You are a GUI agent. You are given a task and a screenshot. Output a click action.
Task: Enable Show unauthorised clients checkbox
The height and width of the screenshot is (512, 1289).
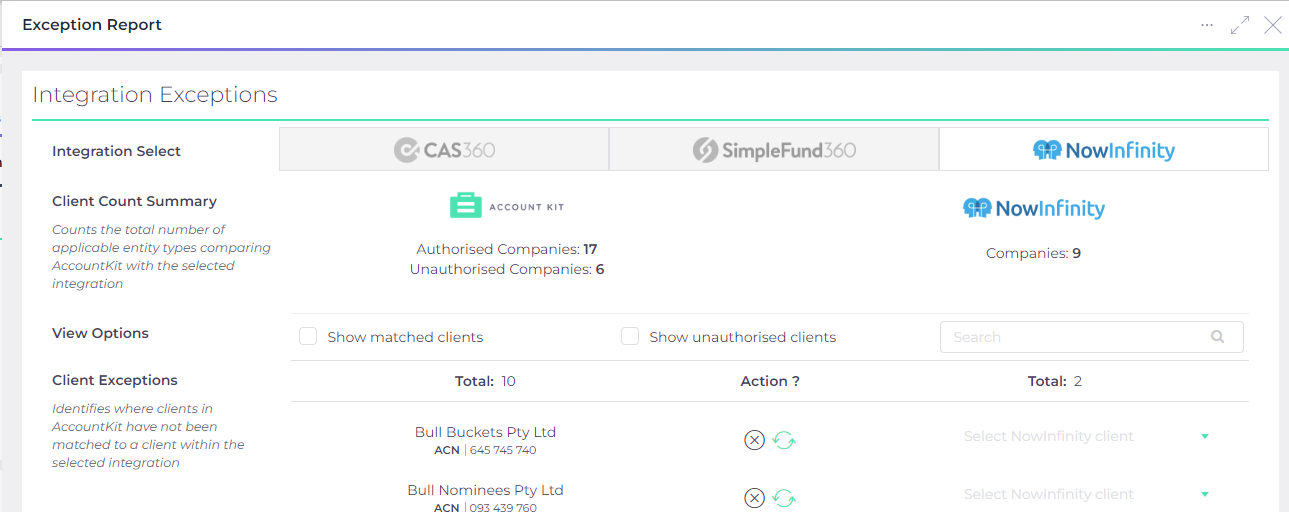pyautogui.click(x=630, y=337)
